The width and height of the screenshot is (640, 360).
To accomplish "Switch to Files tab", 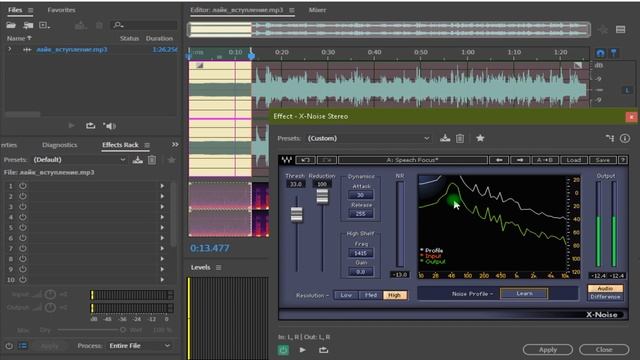I will (x=15, y=10).
